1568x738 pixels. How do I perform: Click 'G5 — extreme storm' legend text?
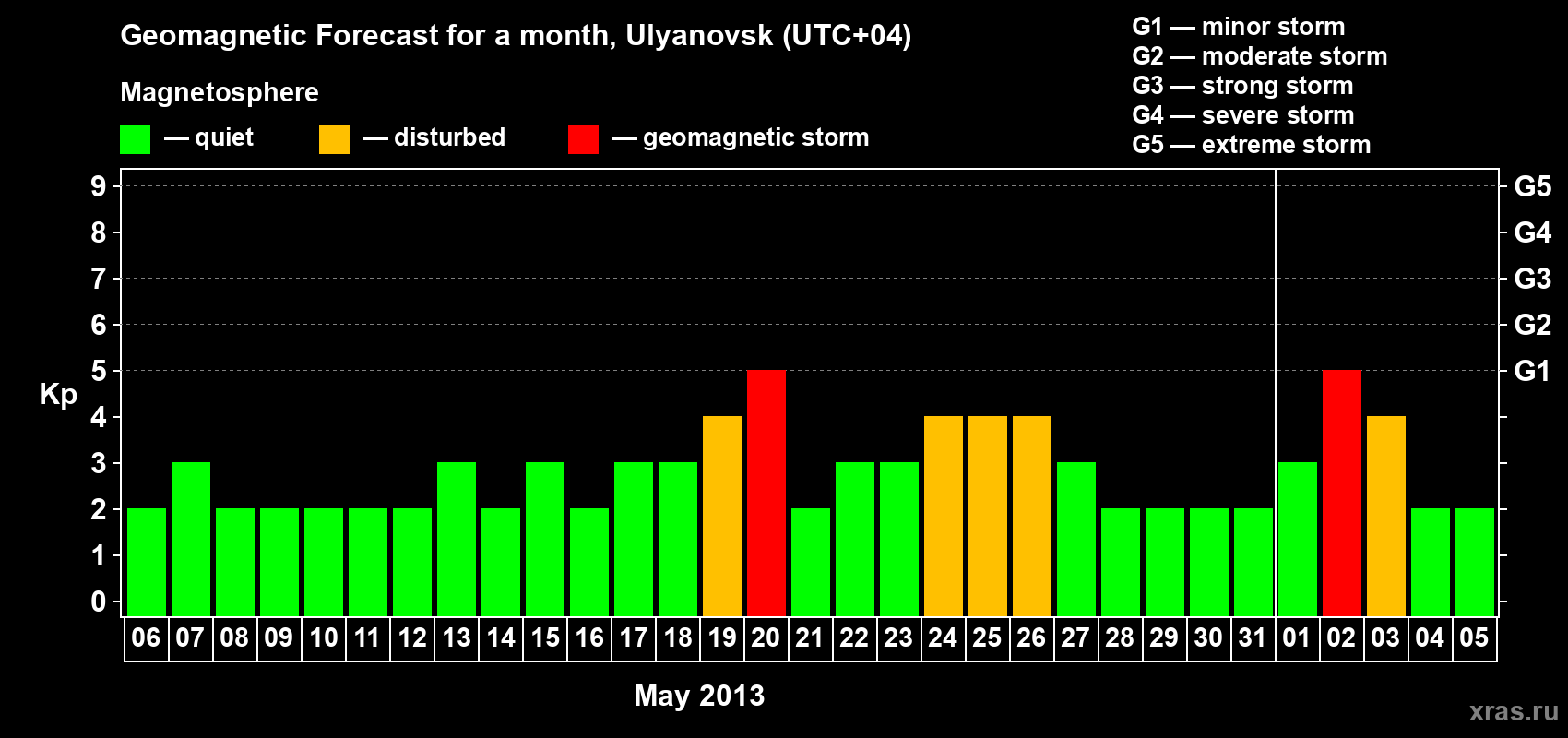click(1252, 145)
